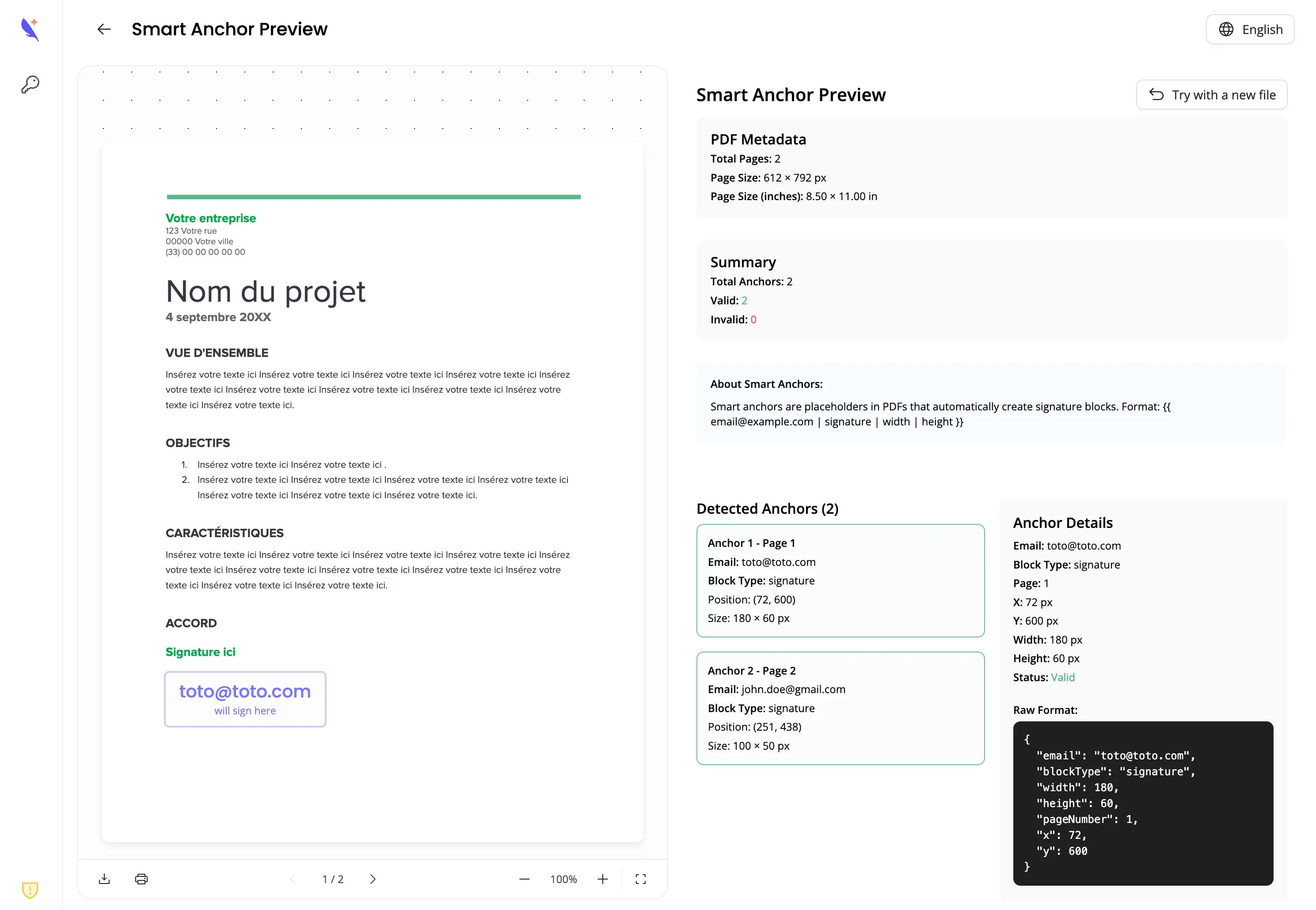Navigate back using the back arrow
This screenshot has height=910, width=1316.
[x=104, y=29]
